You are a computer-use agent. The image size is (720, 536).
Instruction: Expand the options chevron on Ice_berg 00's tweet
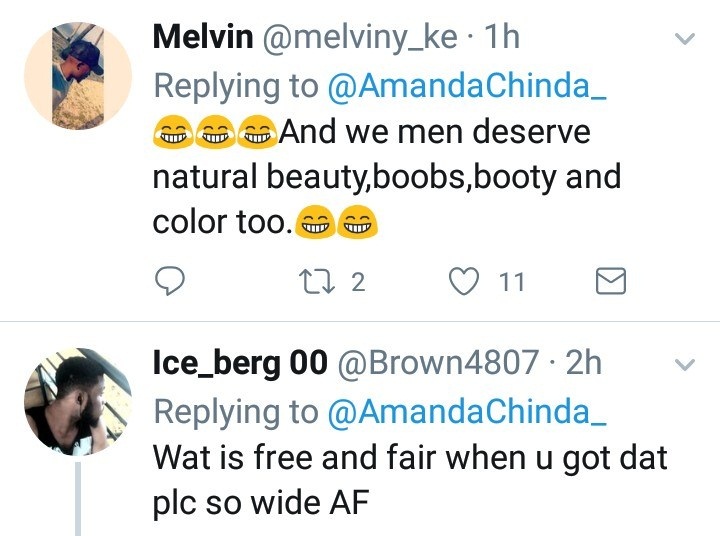[x=685, y=364]
